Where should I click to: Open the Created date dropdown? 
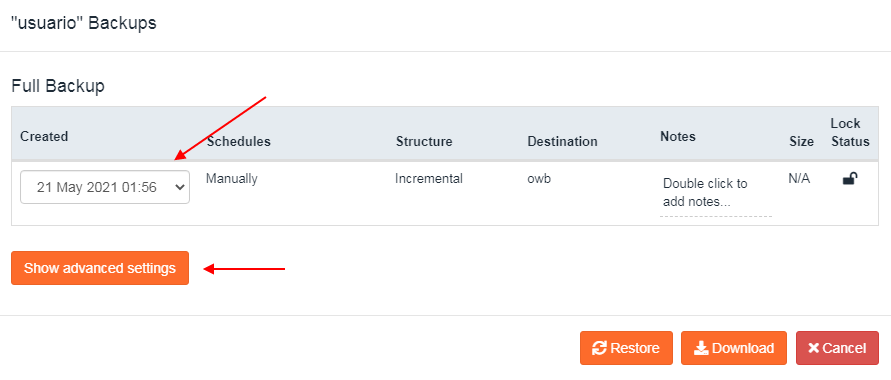(105, 187)
